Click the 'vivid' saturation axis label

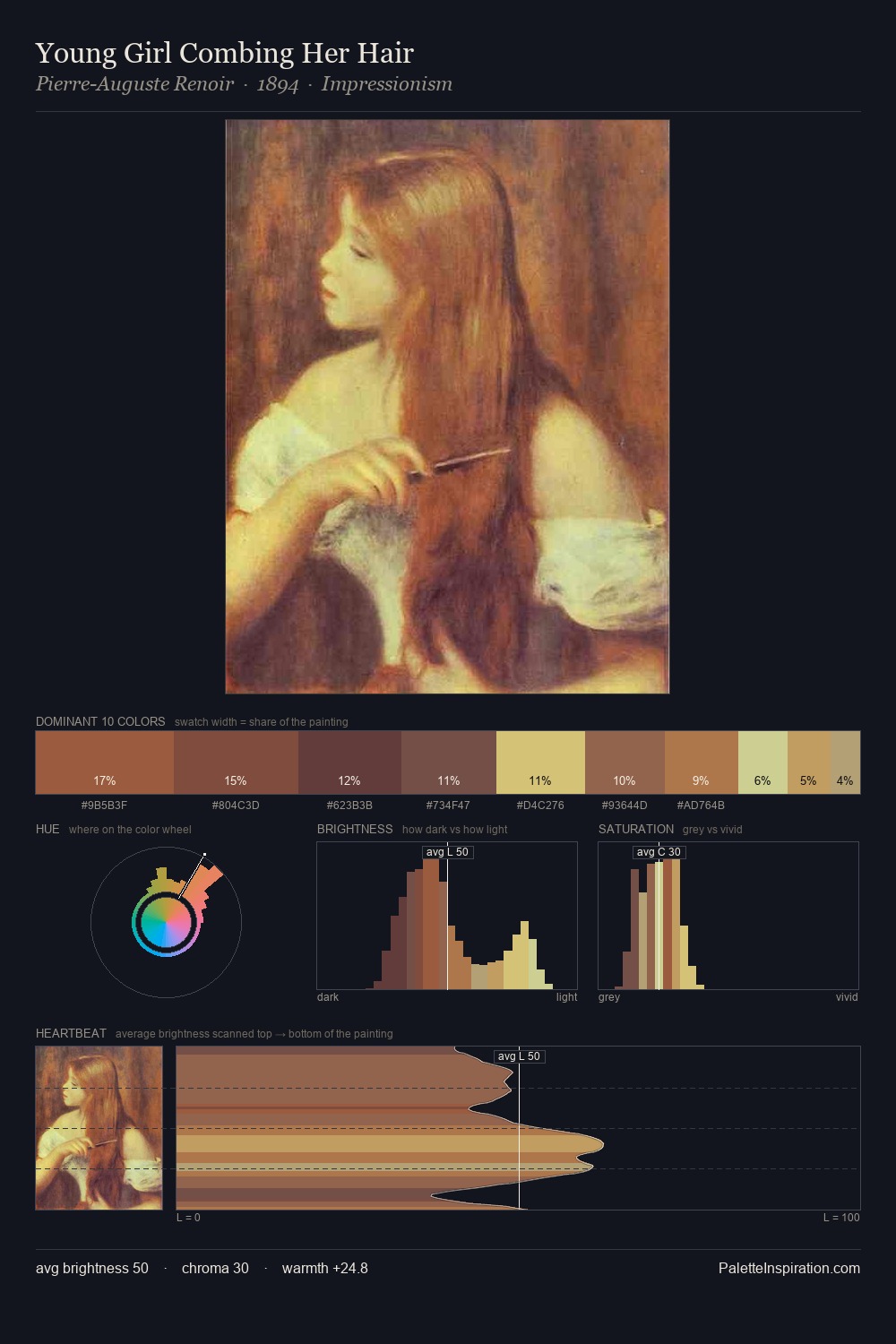tap(847, 997)
